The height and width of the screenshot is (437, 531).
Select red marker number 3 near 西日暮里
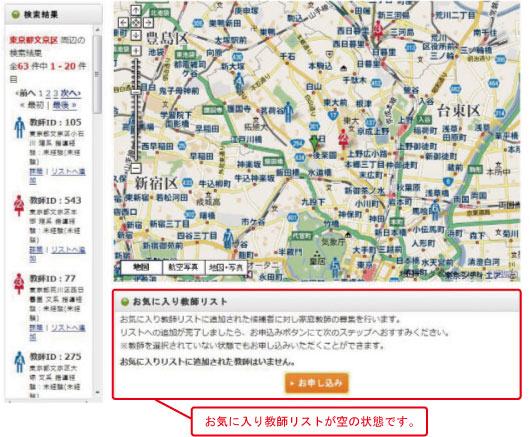click(378, 31)
